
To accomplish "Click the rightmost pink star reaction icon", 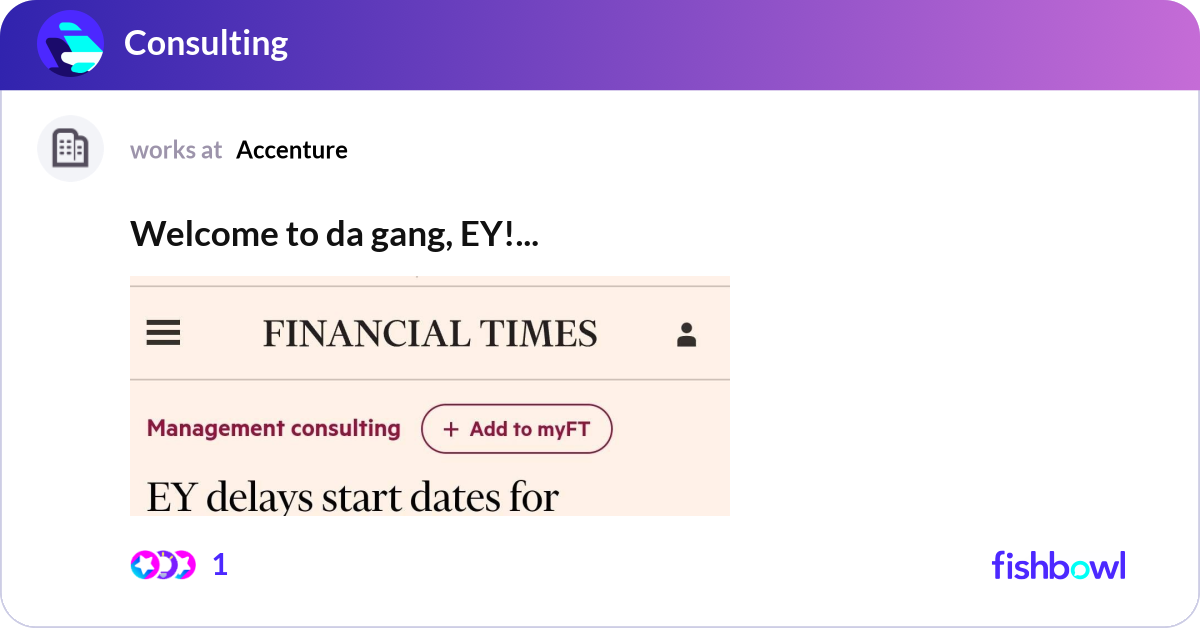I will coord(184,565).
